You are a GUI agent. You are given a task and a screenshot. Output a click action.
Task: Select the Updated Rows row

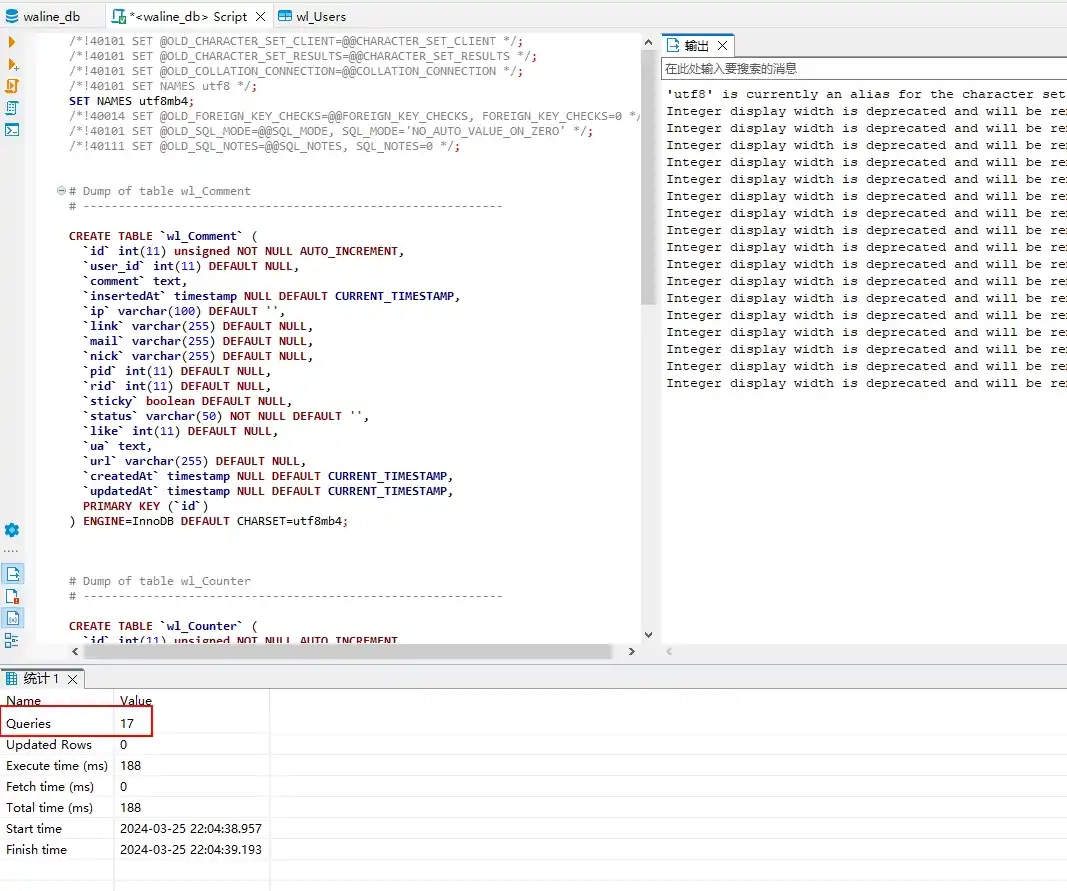coord(135,745)
